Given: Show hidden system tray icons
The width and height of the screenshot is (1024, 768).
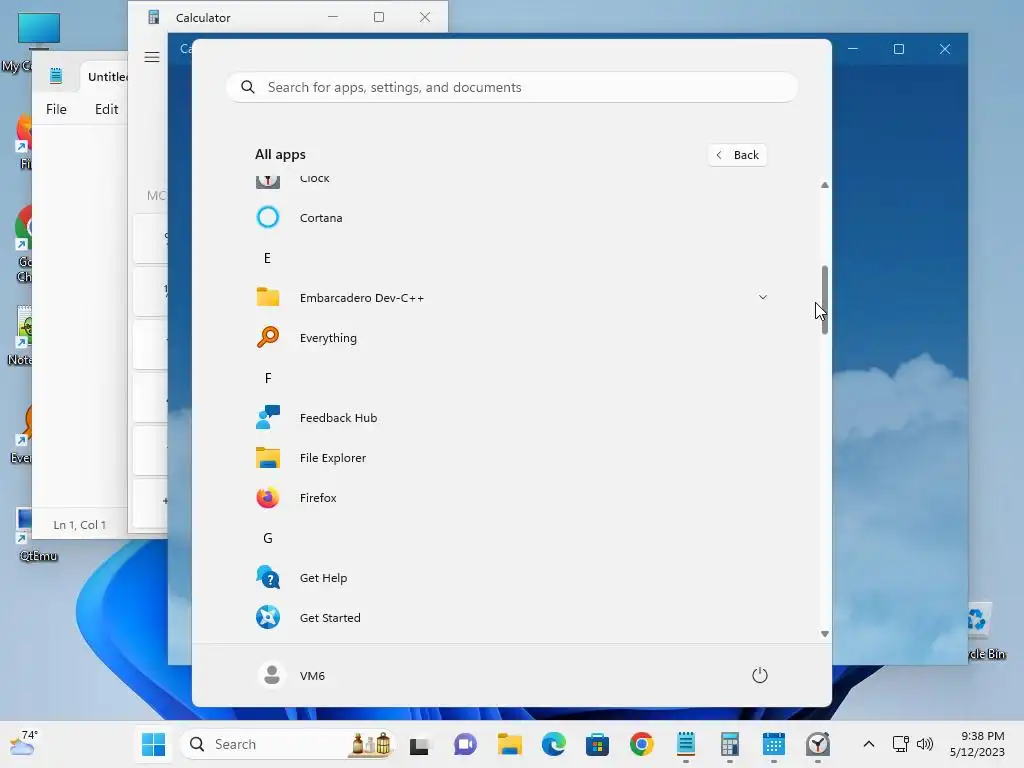Looking at the screenshot, I should [869, 744].
